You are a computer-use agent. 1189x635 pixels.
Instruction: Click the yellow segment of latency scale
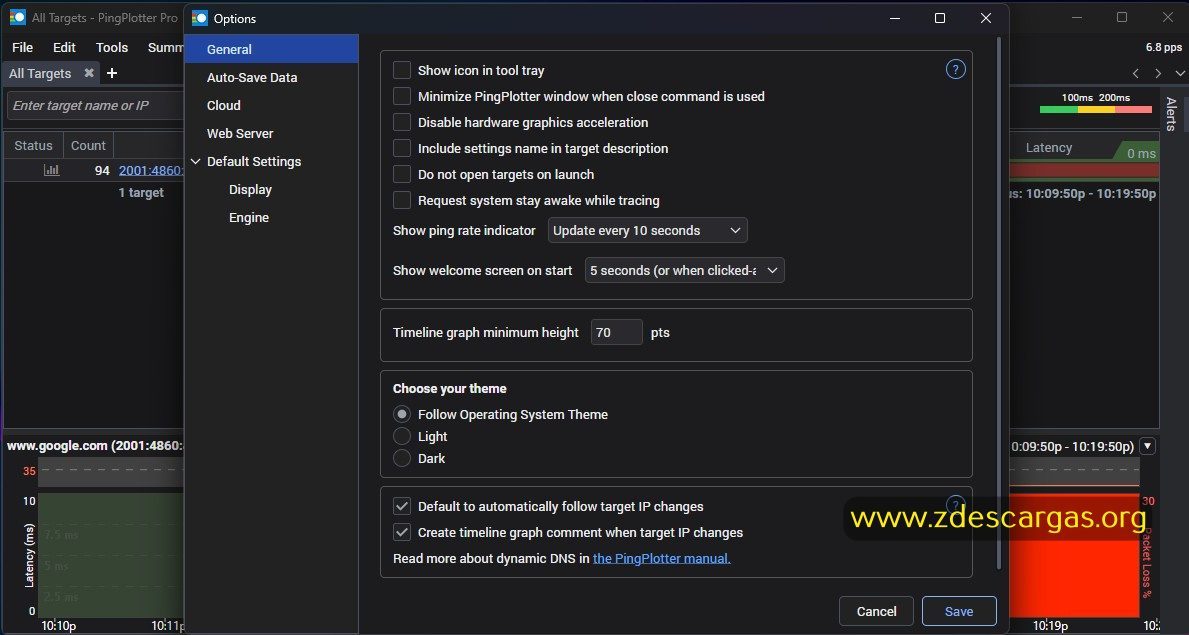[1096, 109]
